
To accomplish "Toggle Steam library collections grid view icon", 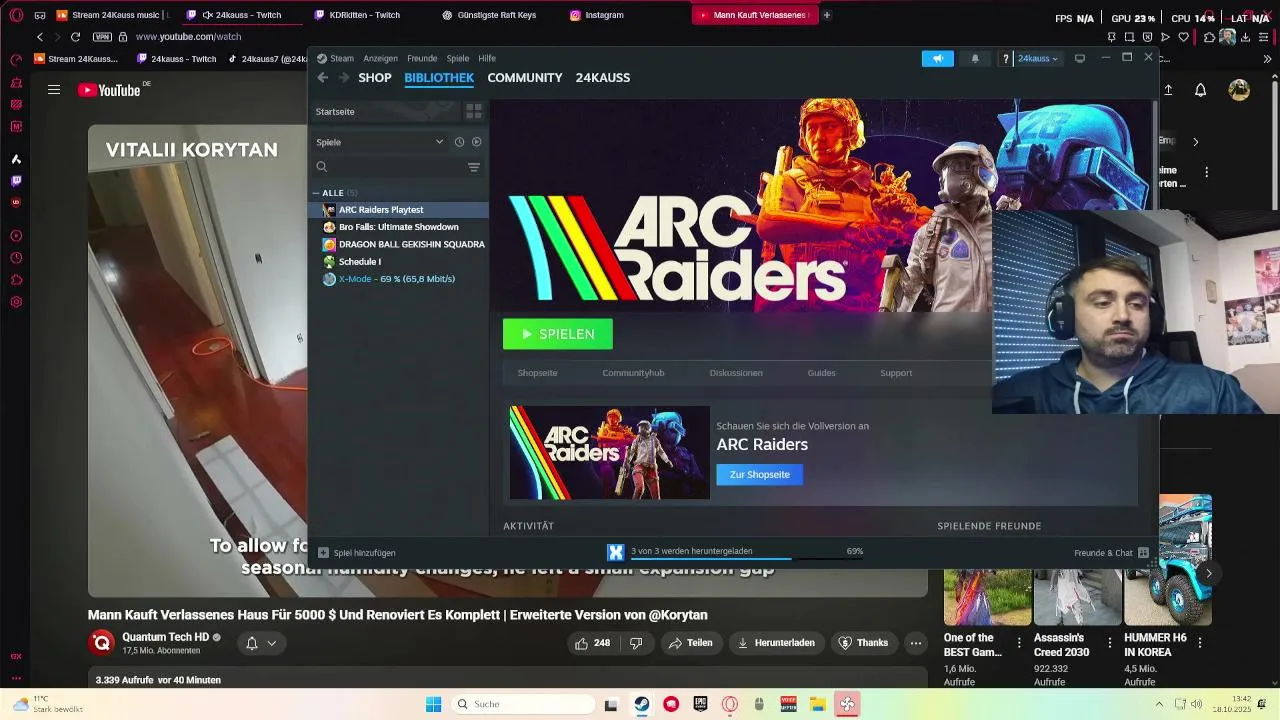I will coord(474,111).
